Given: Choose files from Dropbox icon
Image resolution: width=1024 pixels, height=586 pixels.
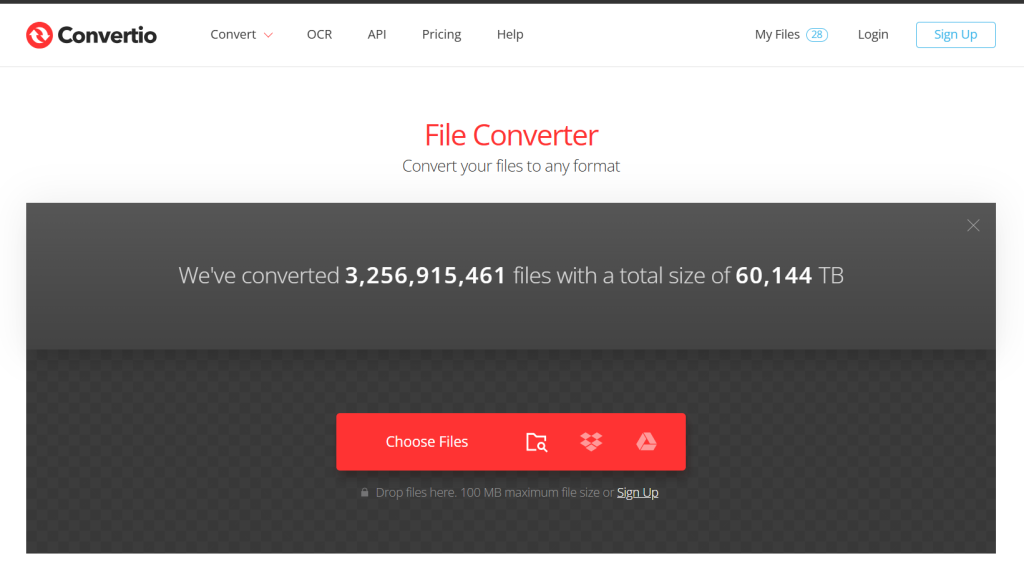Looking at the screenshot, I should coord(591,442).
